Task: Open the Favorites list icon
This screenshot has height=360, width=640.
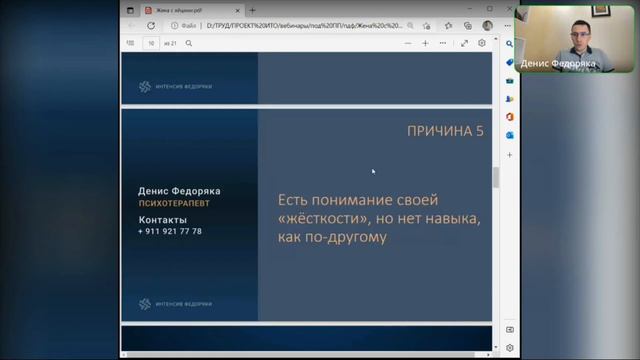Action: [448, 26]
